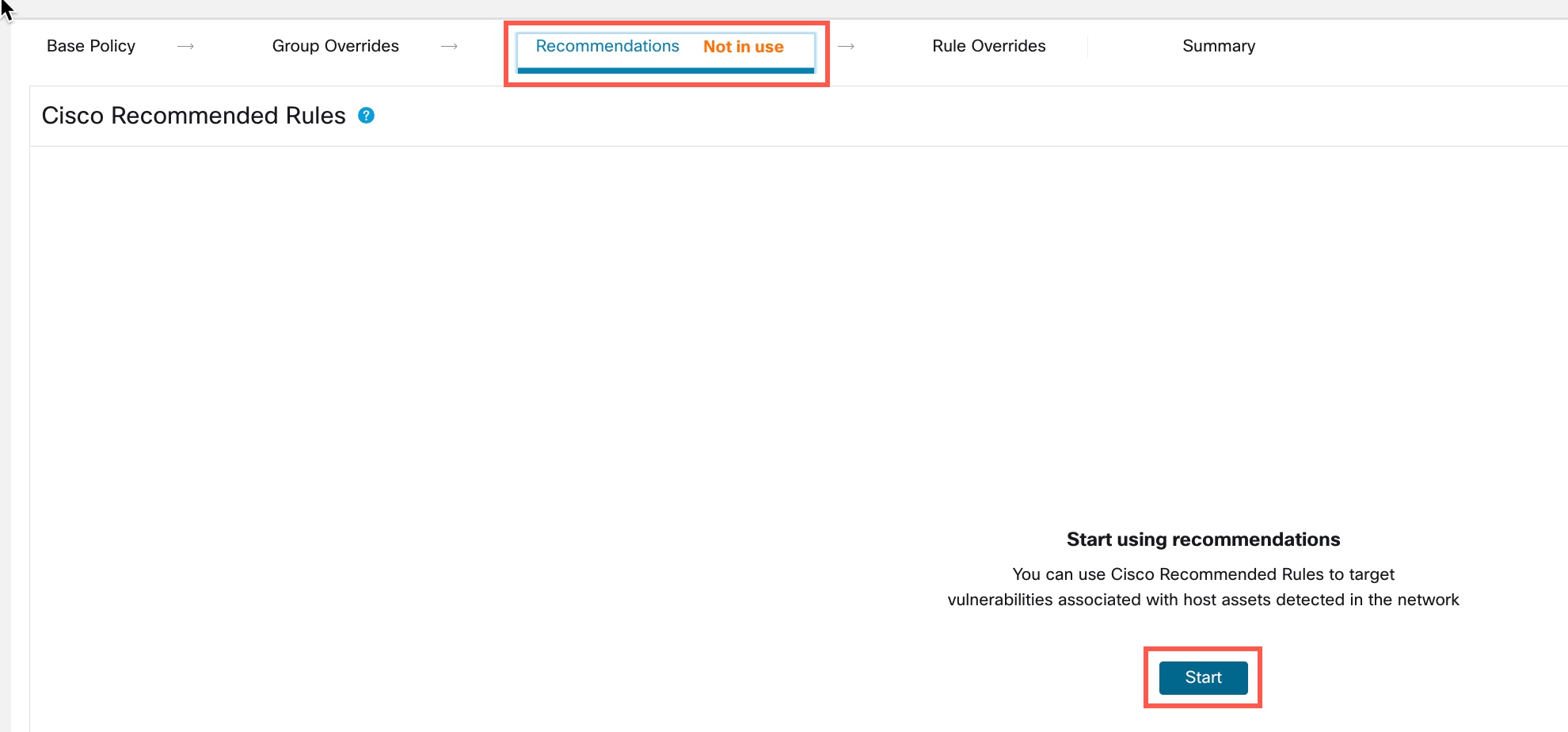Click the blue underline beneath the Recommendations tab

665,71
